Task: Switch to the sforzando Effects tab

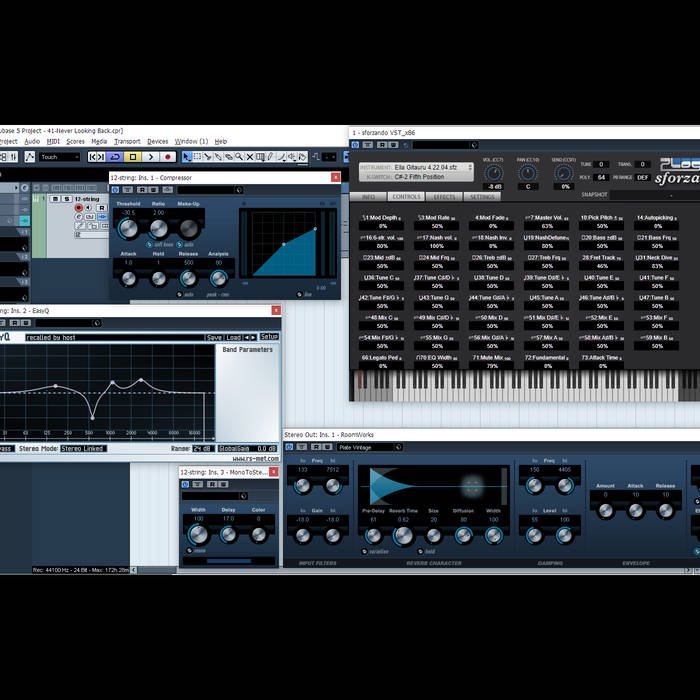Action: (x=444, y=197)
